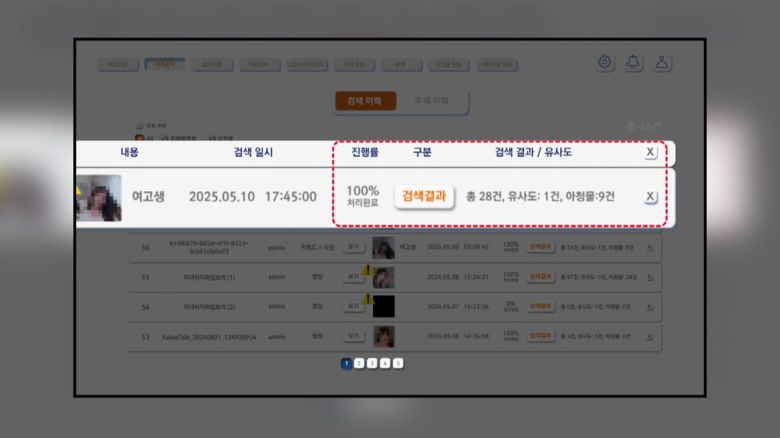780x438 pixels.
Task: Select the orange-highlighted top navigation tab
Action: coord(165,64)
